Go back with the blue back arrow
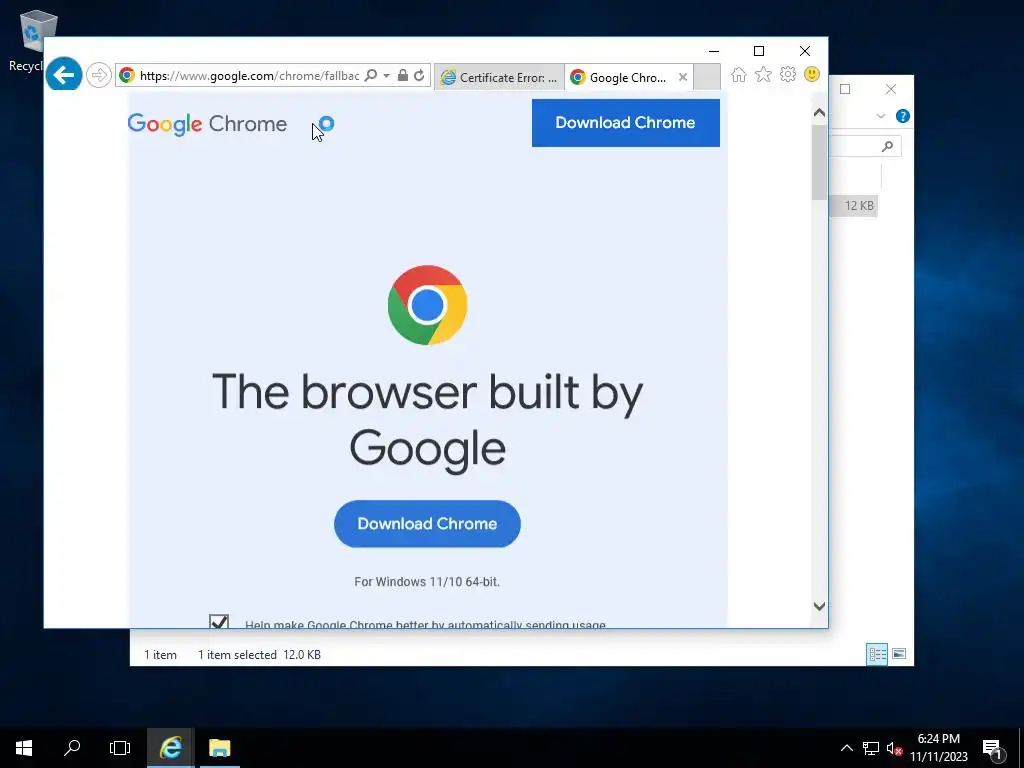 pyautogui.click(x=64, y=75)
